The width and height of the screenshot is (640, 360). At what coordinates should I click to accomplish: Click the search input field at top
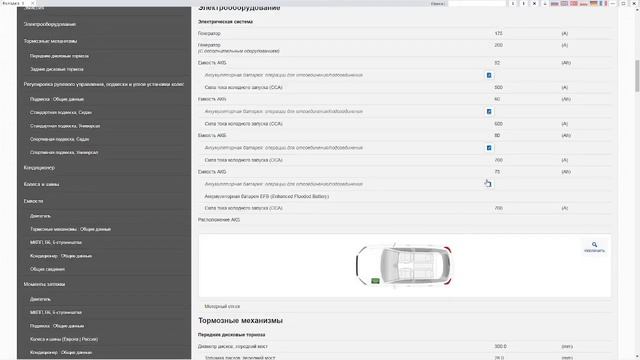477,3
